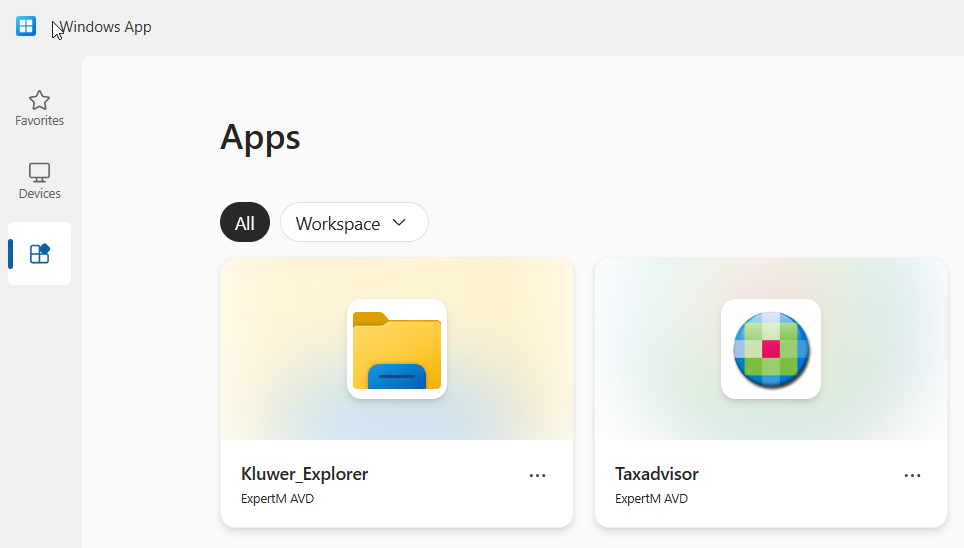This screenshot has width=964, height=548.
Task: Click the Taxadvisor app name
Action: tap(656, 474)
